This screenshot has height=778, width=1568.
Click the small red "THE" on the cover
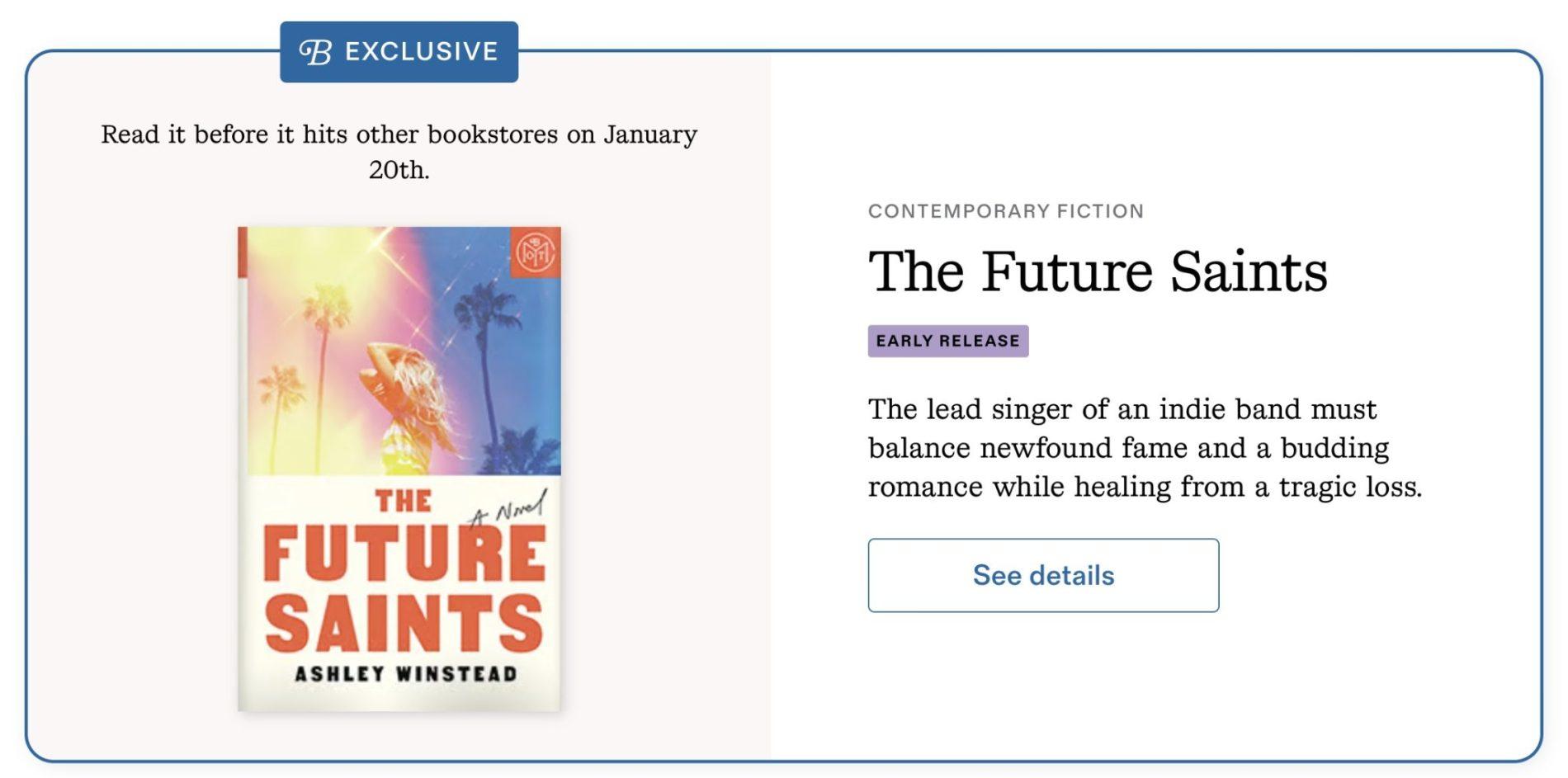point(403,501)
